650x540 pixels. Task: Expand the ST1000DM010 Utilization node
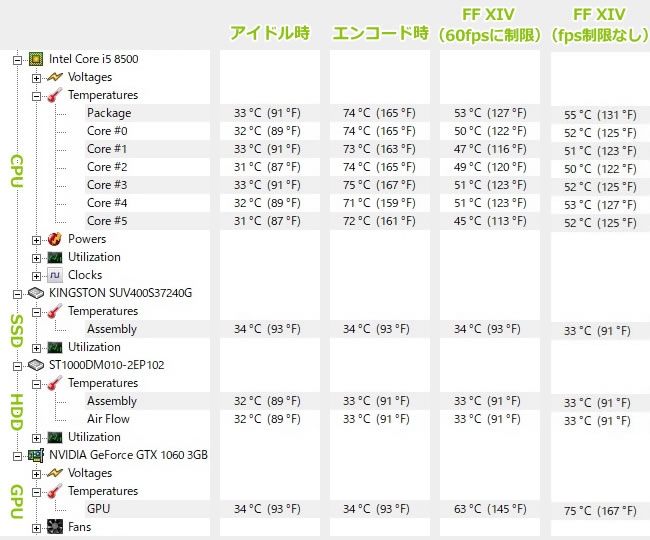(x=36, y=438)
